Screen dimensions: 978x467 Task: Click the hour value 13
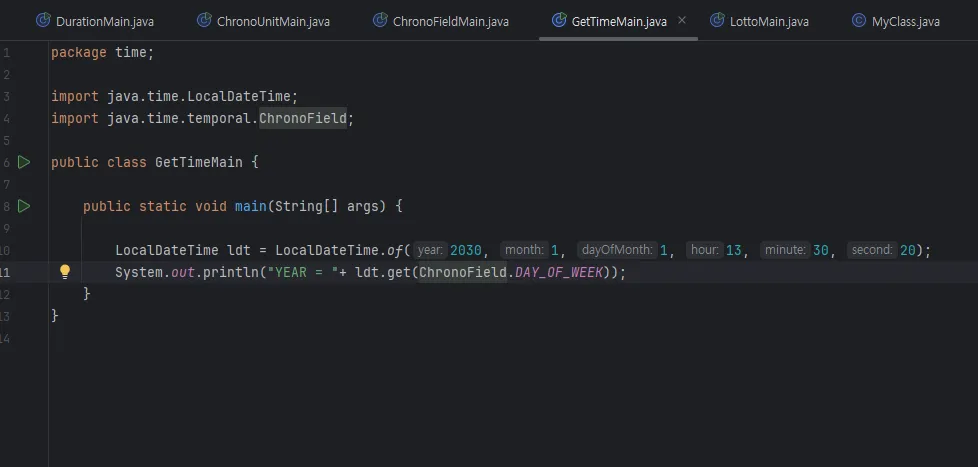734,250
